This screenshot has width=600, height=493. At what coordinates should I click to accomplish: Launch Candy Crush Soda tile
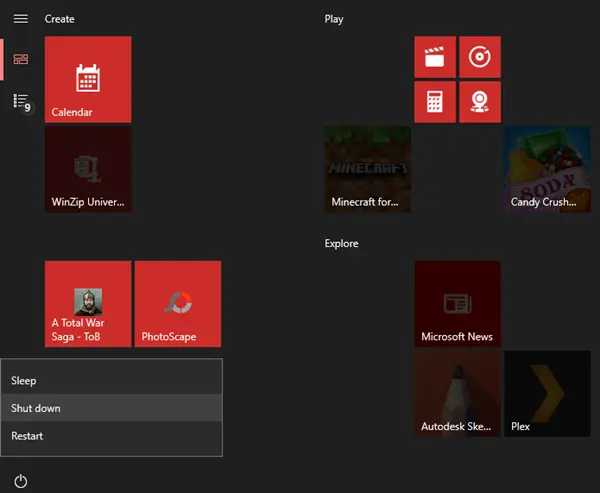pos(547,169)
